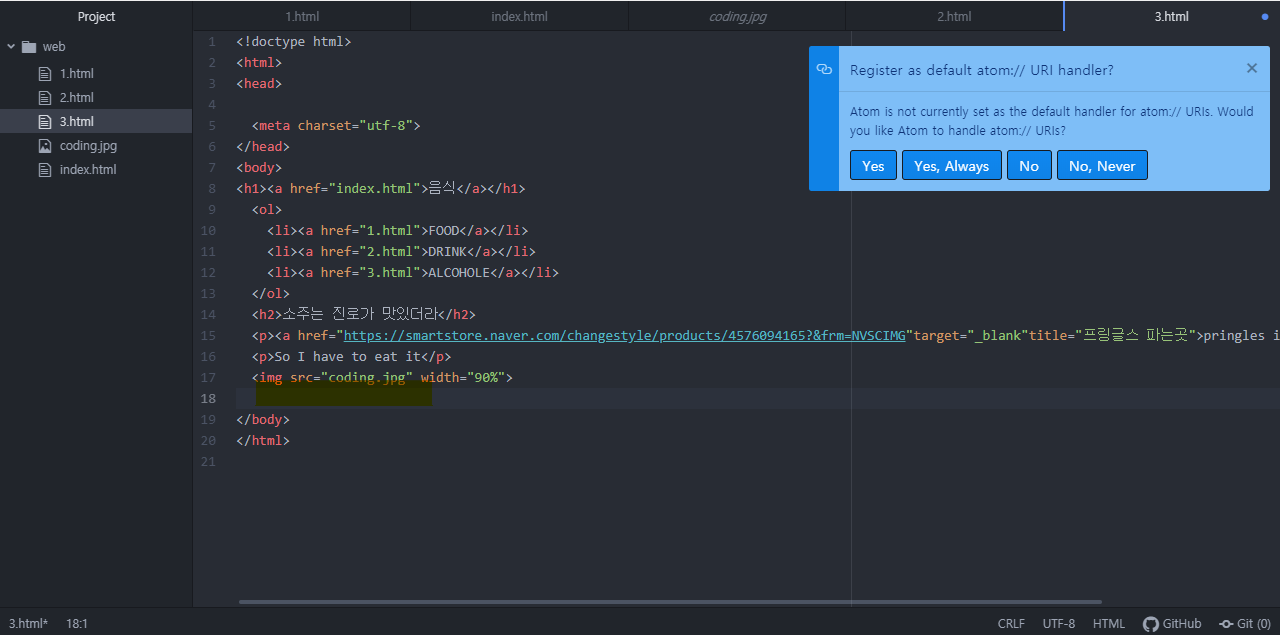This screenshot has height=635, width=1280.
Task: Click the h2 heading line with Korean text
Action: (x=364, y=315)
